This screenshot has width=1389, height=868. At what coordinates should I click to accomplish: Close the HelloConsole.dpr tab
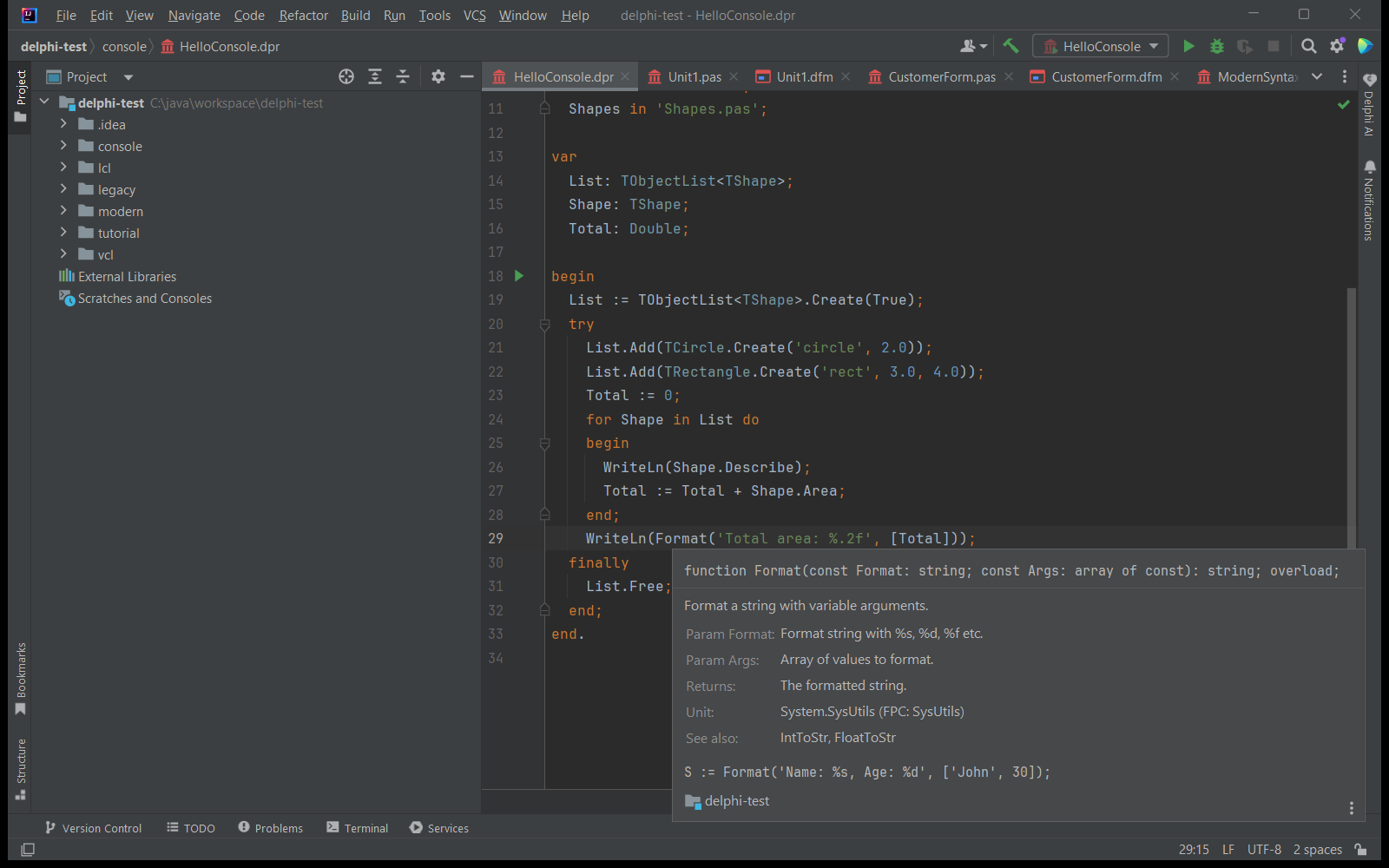click(625, 76)
